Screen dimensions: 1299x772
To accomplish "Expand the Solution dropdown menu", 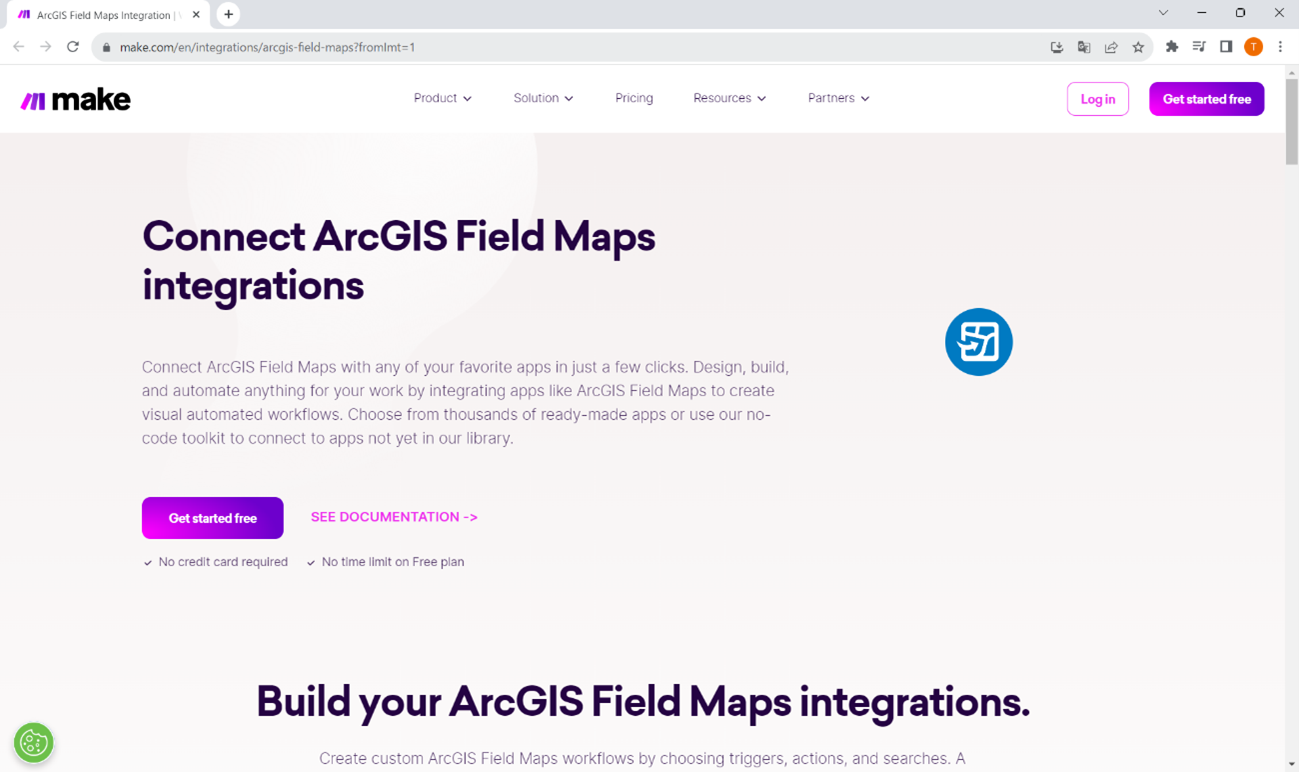I will click(543, 98).
